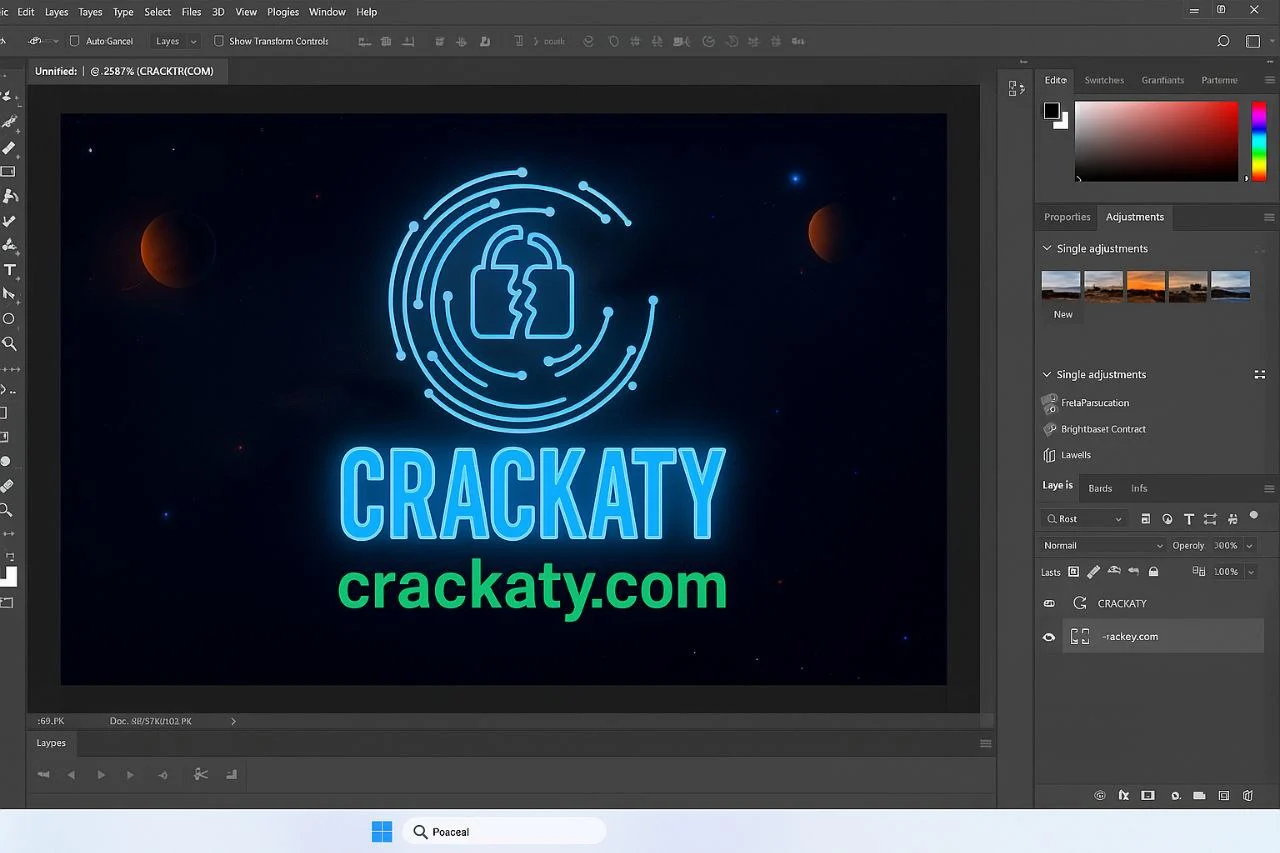Select the orange sunset adjustment preset thumbnail

1146,286
